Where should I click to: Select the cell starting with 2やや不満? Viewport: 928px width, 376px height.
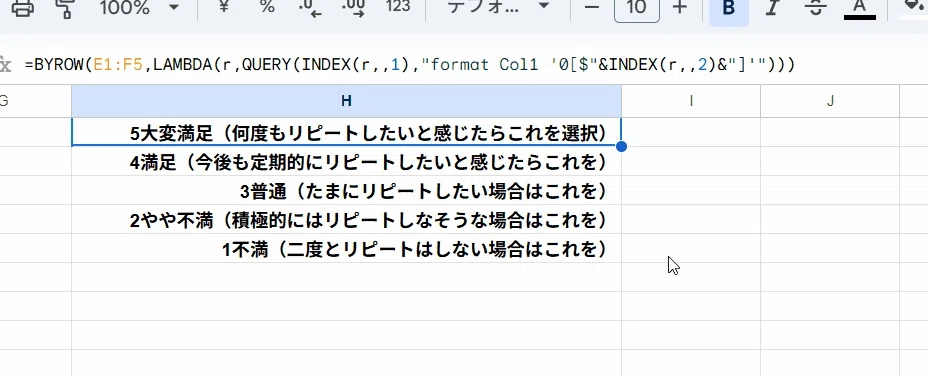tap(346, 220)
